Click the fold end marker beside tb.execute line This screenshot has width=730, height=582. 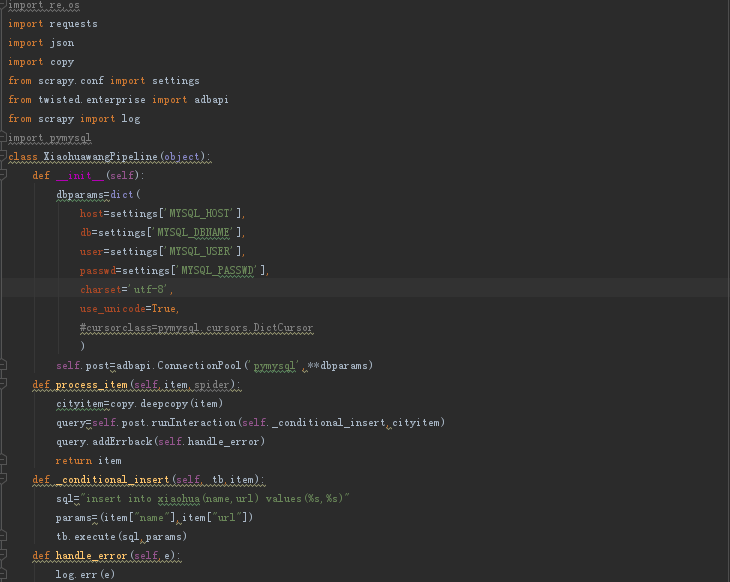[2, 536]
